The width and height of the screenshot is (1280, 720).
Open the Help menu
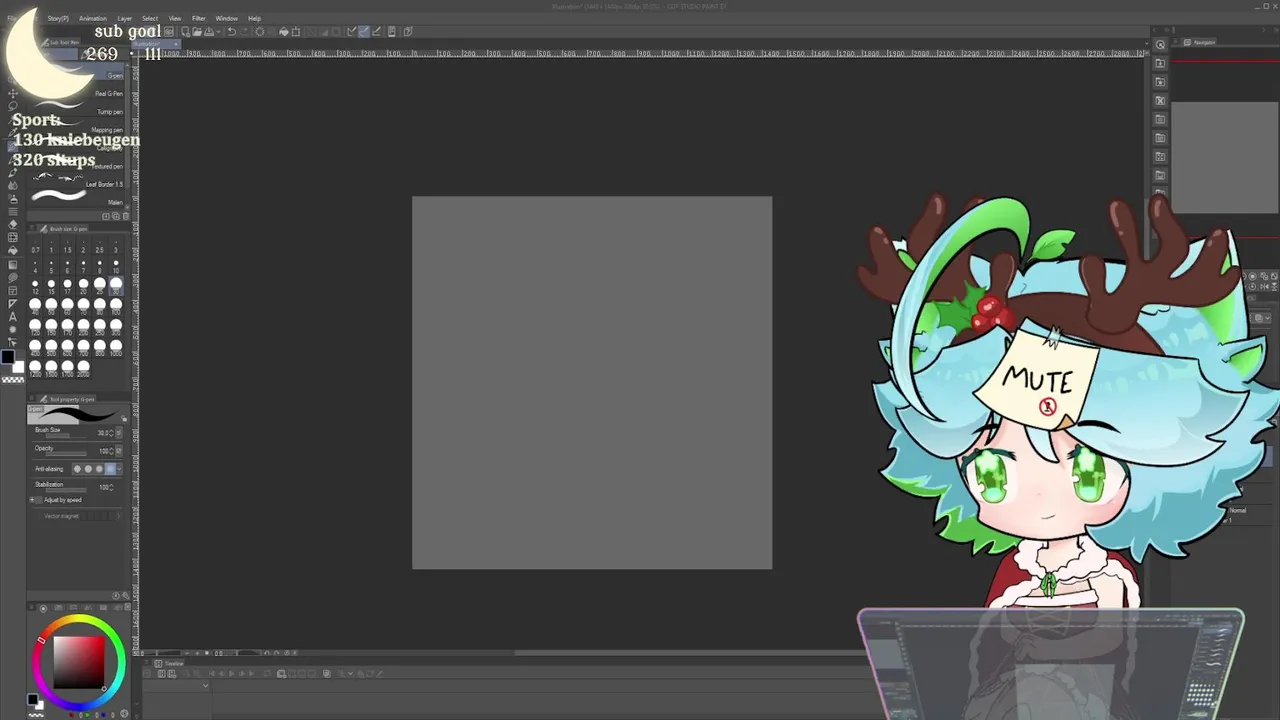click(254, 18)
